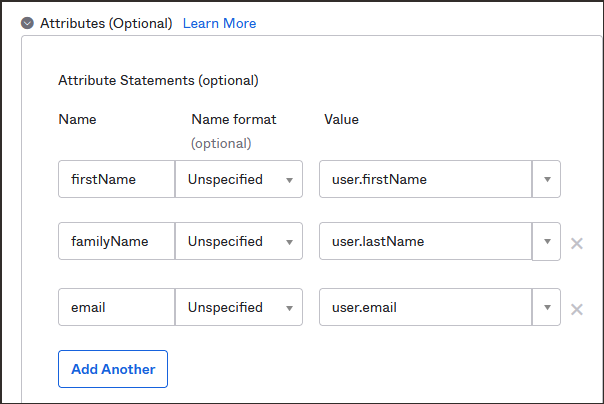Image resolution: width=604 pixels, height=404 pixels.
Task: Click the Name format column label
Action: 233,119
